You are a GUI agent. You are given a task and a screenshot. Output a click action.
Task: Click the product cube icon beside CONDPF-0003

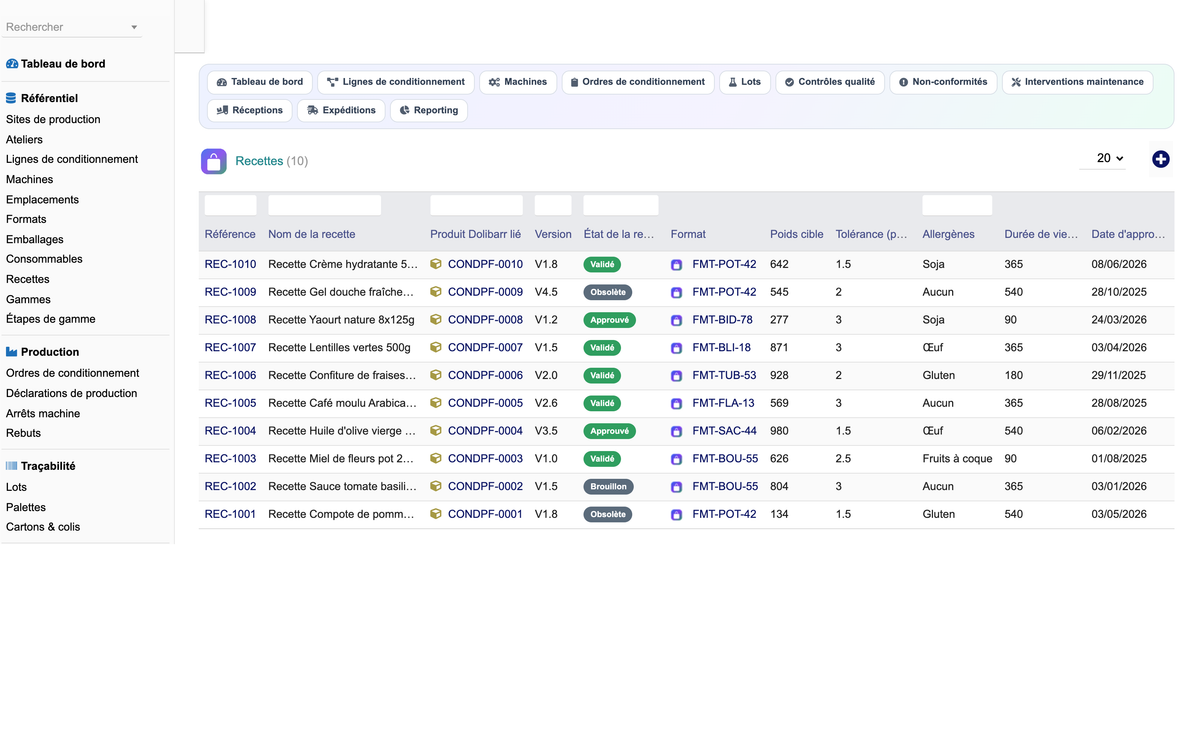click(x=436, y=459)
